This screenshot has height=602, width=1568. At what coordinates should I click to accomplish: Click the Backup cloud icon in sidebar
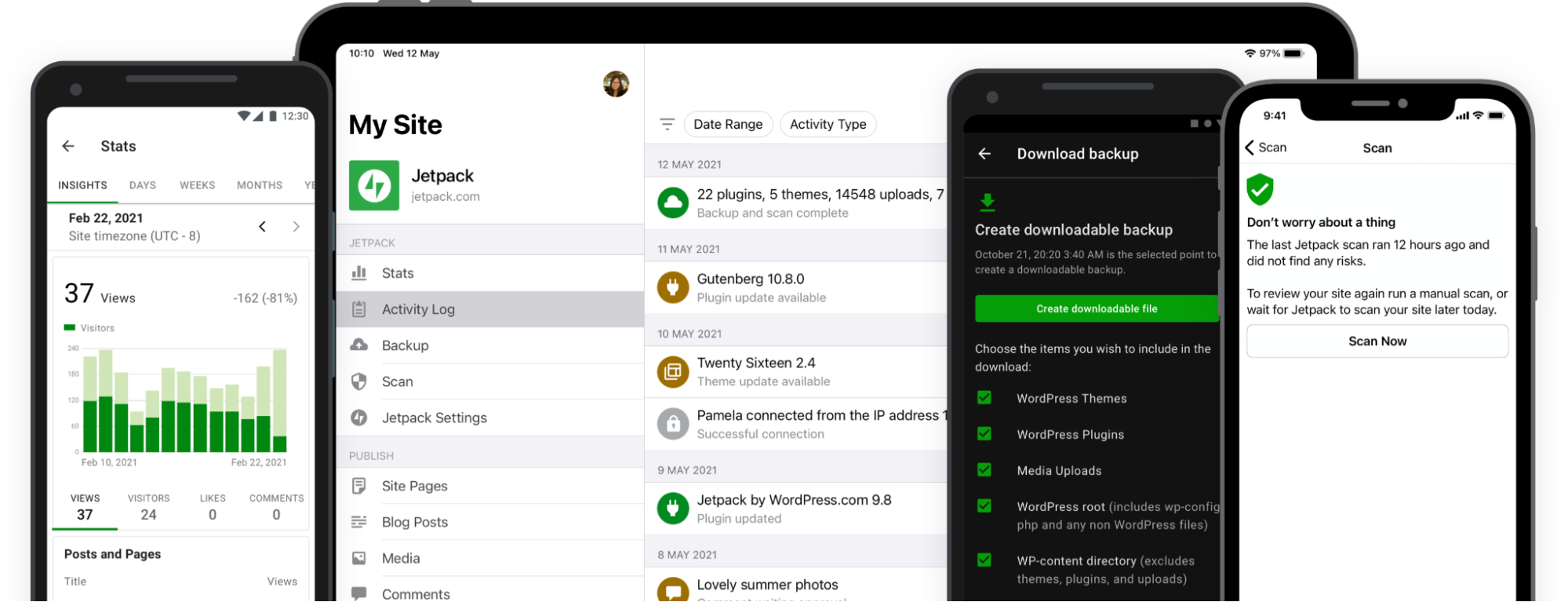click(x=359, y=345)
